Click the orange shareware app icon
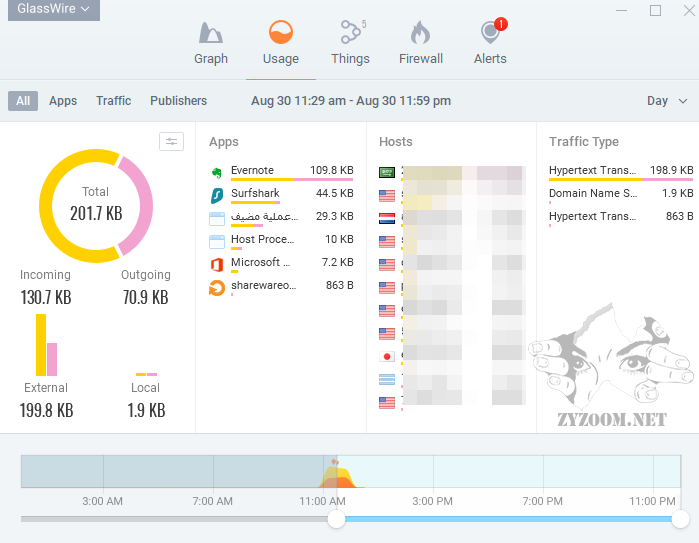This screenshot has height=543, width=699. tap(217, 288)
